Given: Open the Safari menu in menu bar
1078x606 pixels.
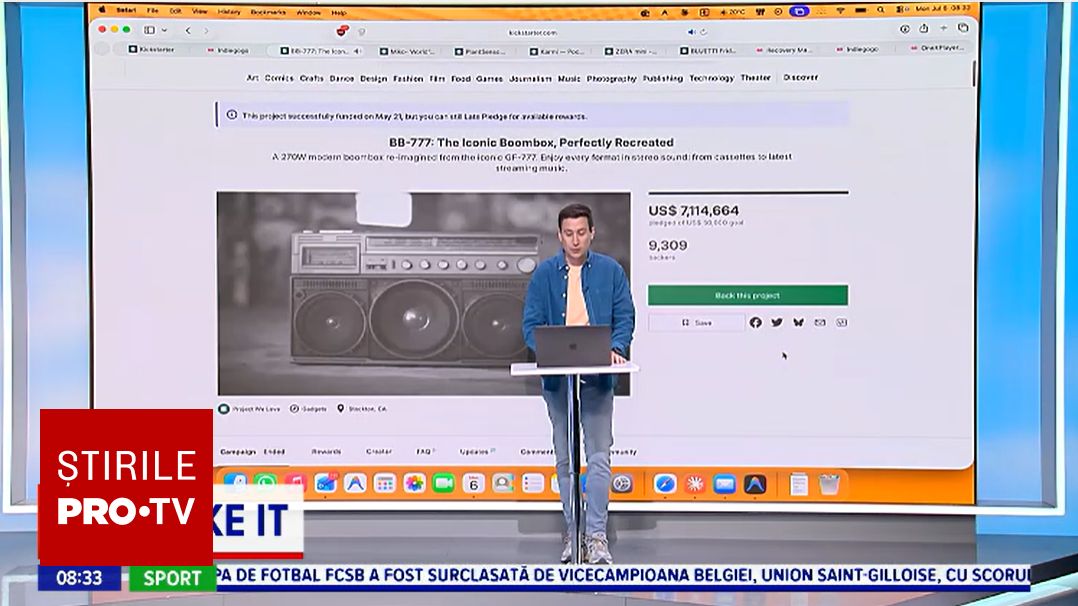Looking at the screenshot, I should tap(126, 10).
